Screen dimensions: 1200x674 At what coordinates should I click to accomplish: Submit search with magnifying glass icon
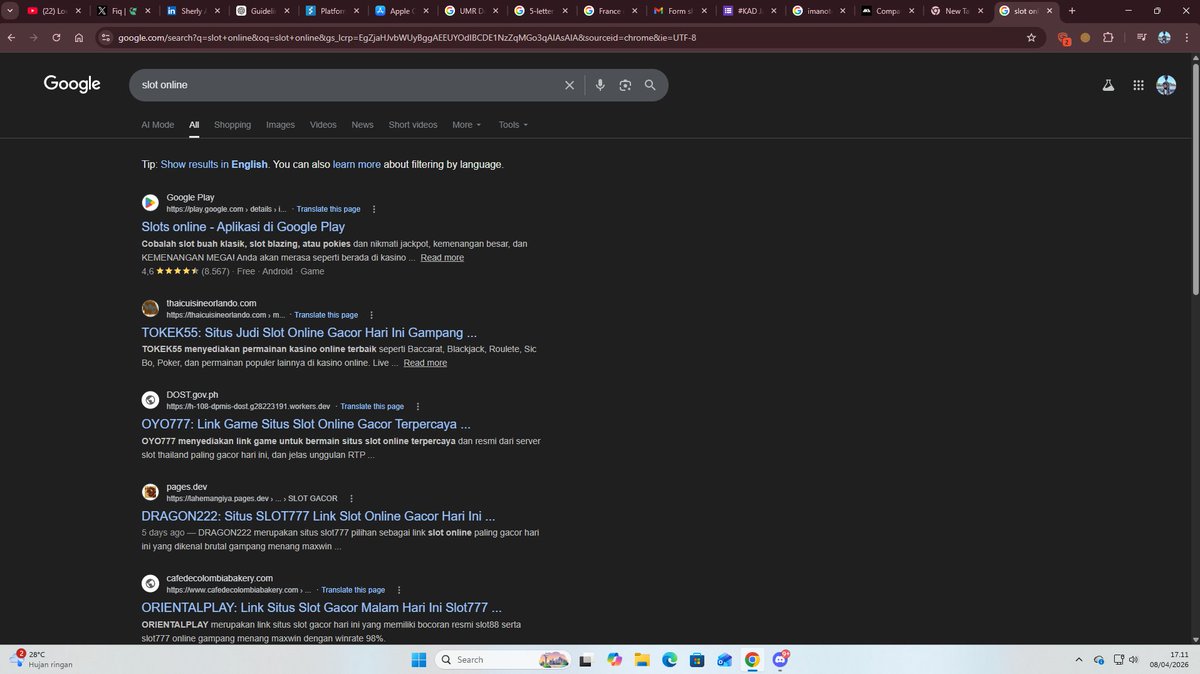click(x=650, y=85)
